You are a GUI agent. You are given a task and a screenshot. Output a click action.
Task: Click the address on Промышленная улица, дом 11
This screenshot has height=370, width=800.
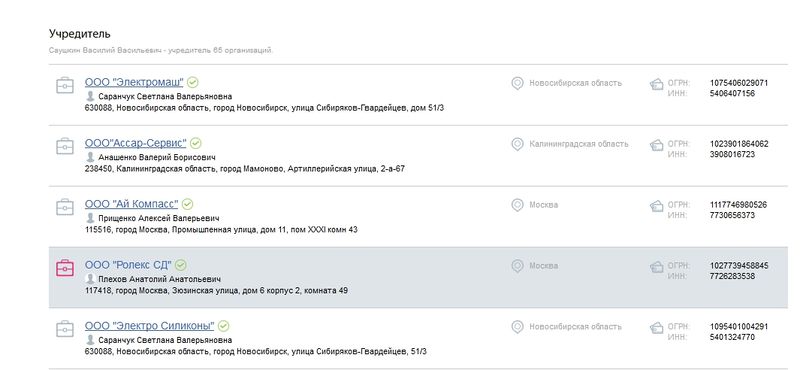point(221,230)
